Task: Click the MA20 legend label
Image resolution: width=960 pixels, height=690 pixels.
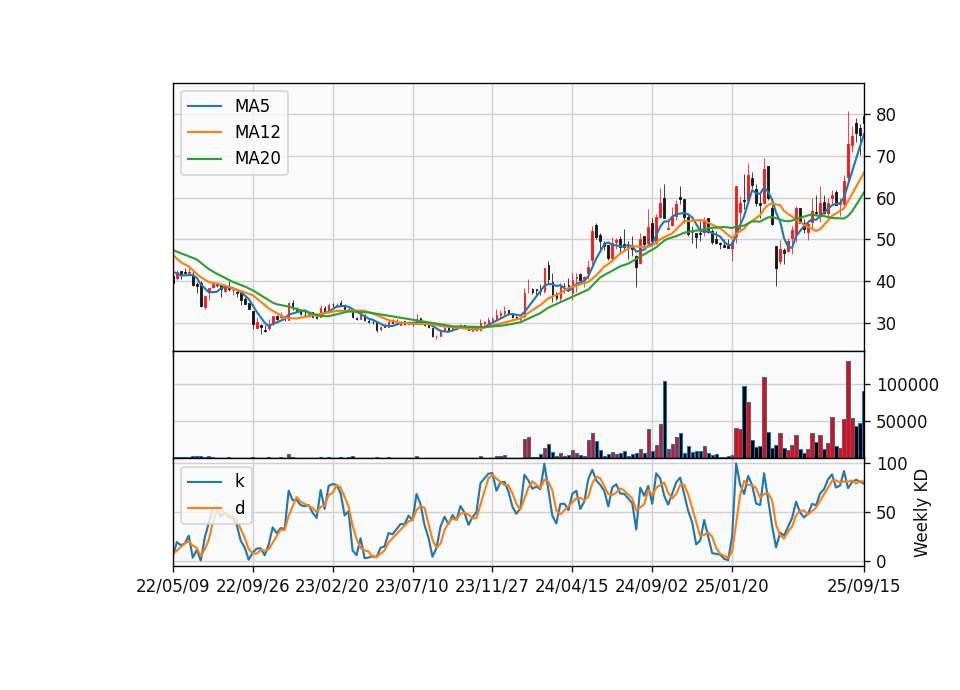Action: coord(257,159)
